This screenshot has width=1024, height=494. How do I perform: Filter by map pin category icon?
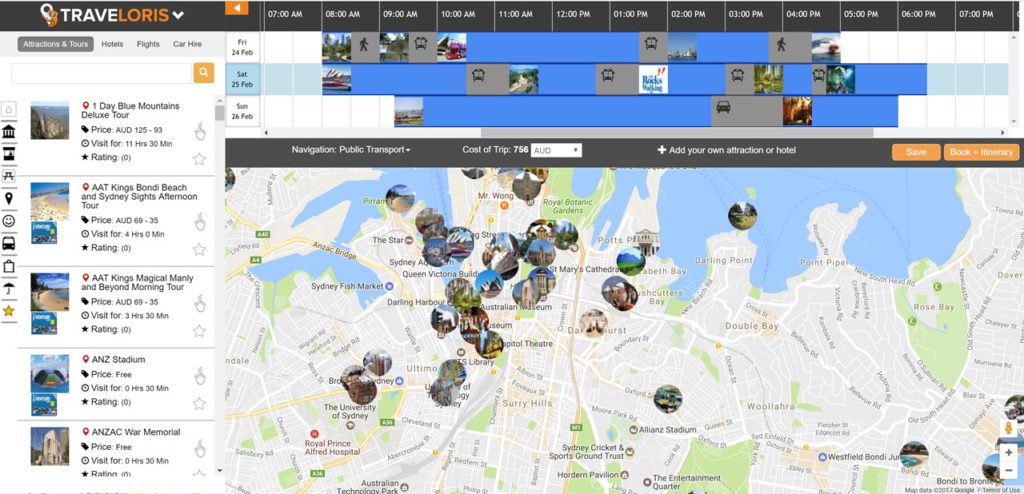(x=8, y=199)
